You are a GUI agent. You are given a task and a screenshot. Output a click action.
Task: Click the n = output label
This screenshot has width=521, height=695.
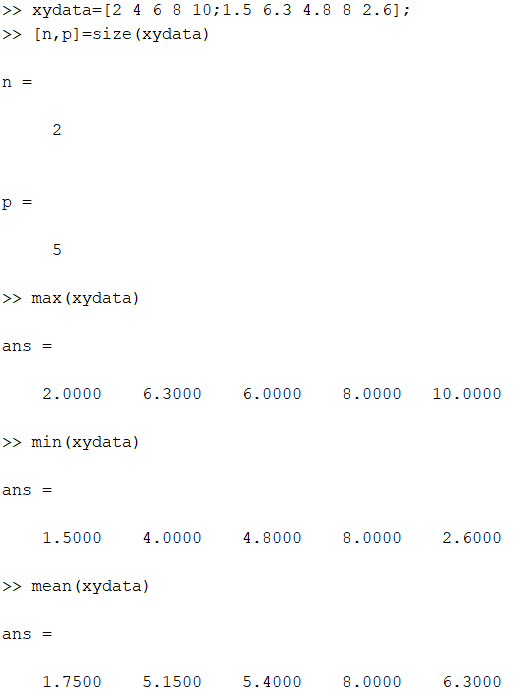(x=17, y=82)
